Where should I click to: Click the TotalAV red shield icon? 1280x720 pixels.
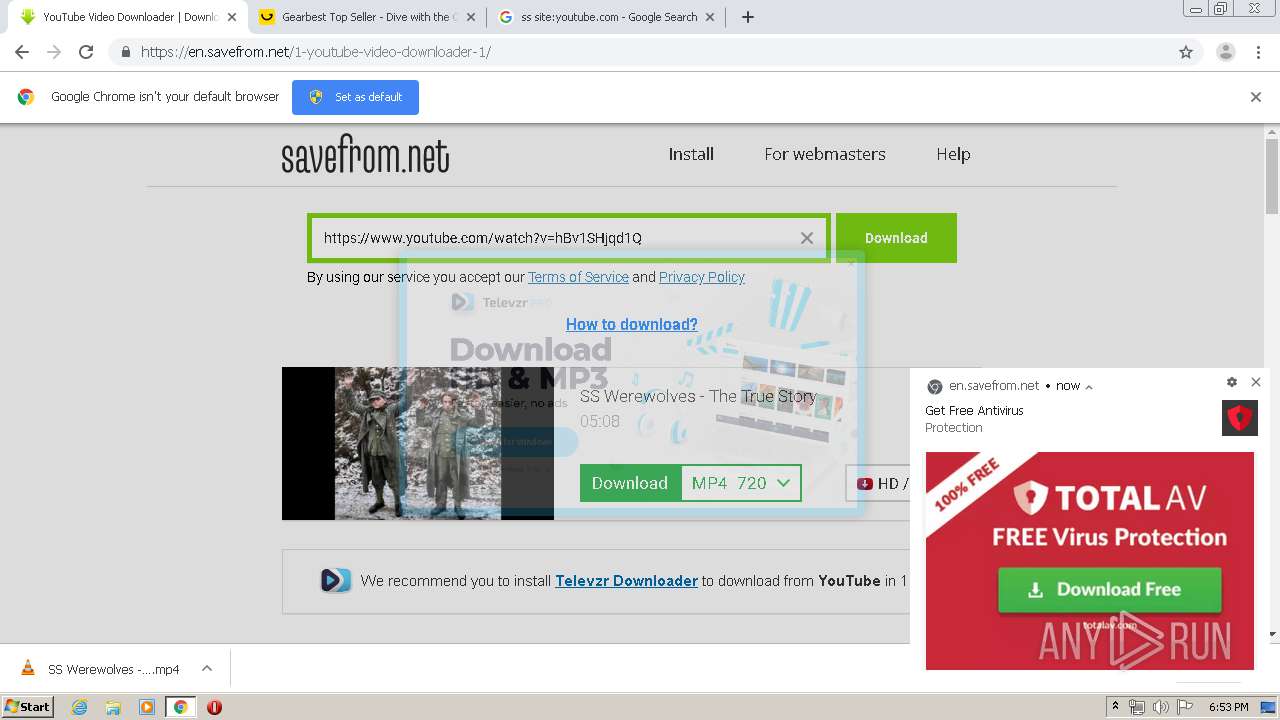click(x=1240, y=418)
